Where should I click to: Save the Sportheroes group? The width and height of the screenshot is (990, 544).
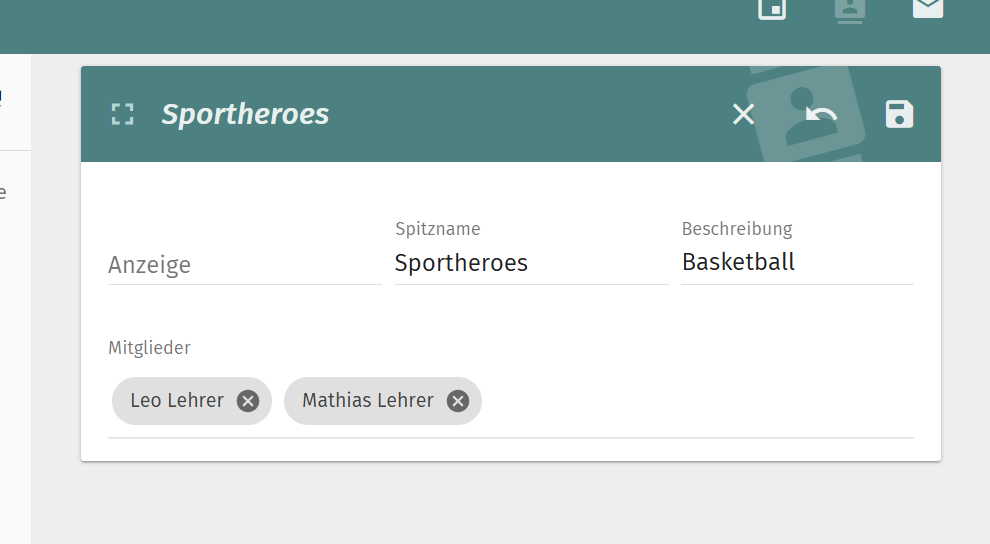tap(899, 114)
